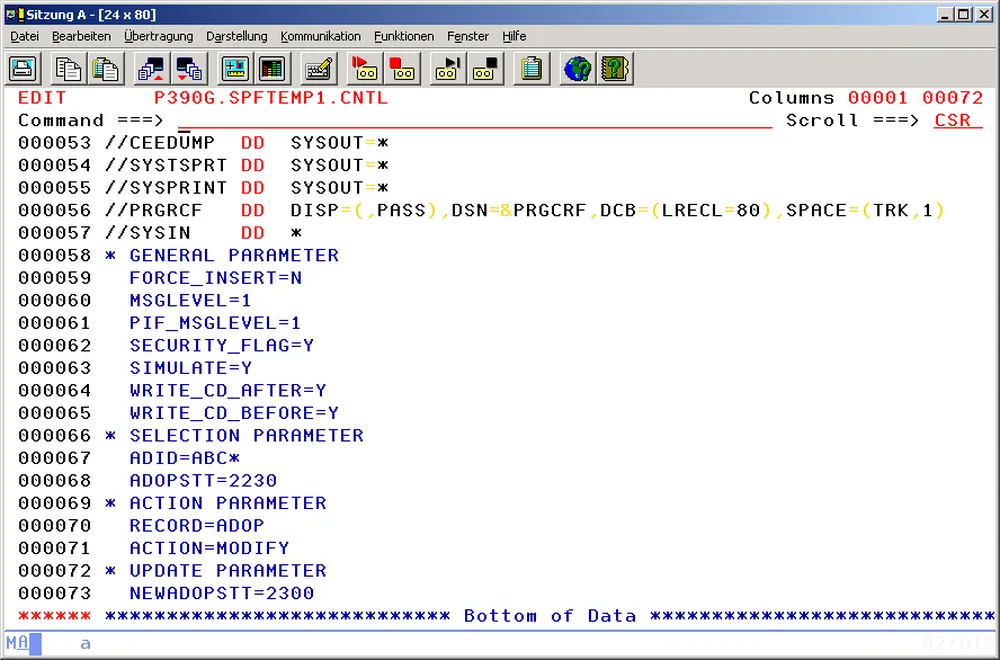The width and height of the screenshot is (1000, 660).
Task: Open the color mapping settings
Action: click(270, 68)
